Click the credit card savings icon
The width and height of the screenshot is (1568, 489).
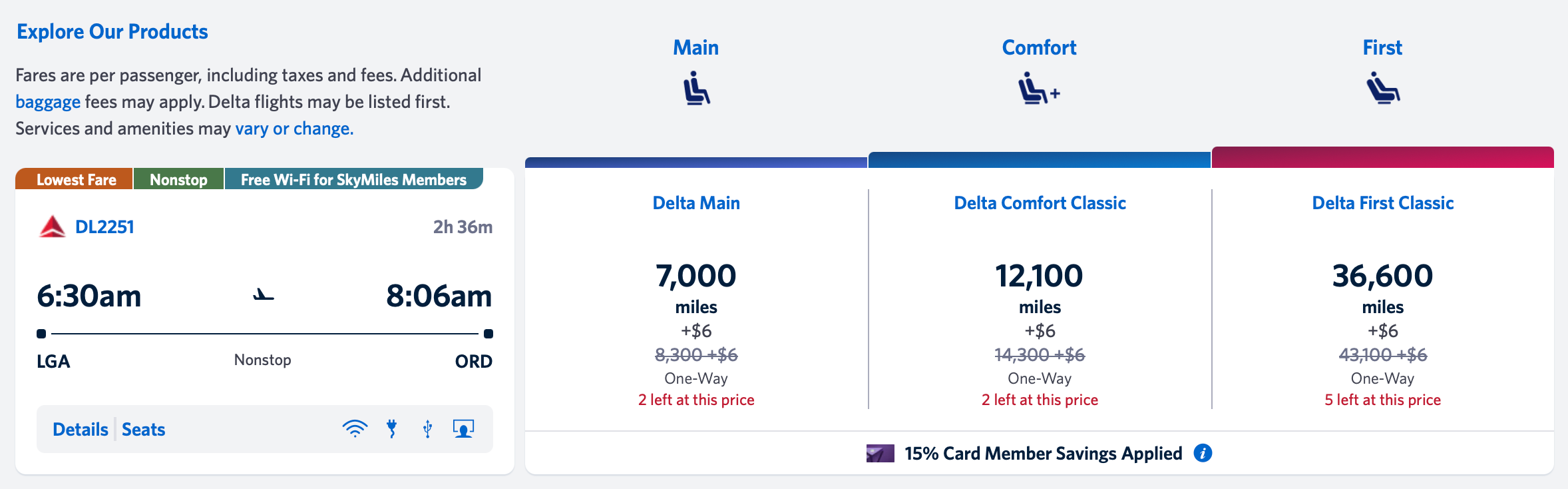879,453
